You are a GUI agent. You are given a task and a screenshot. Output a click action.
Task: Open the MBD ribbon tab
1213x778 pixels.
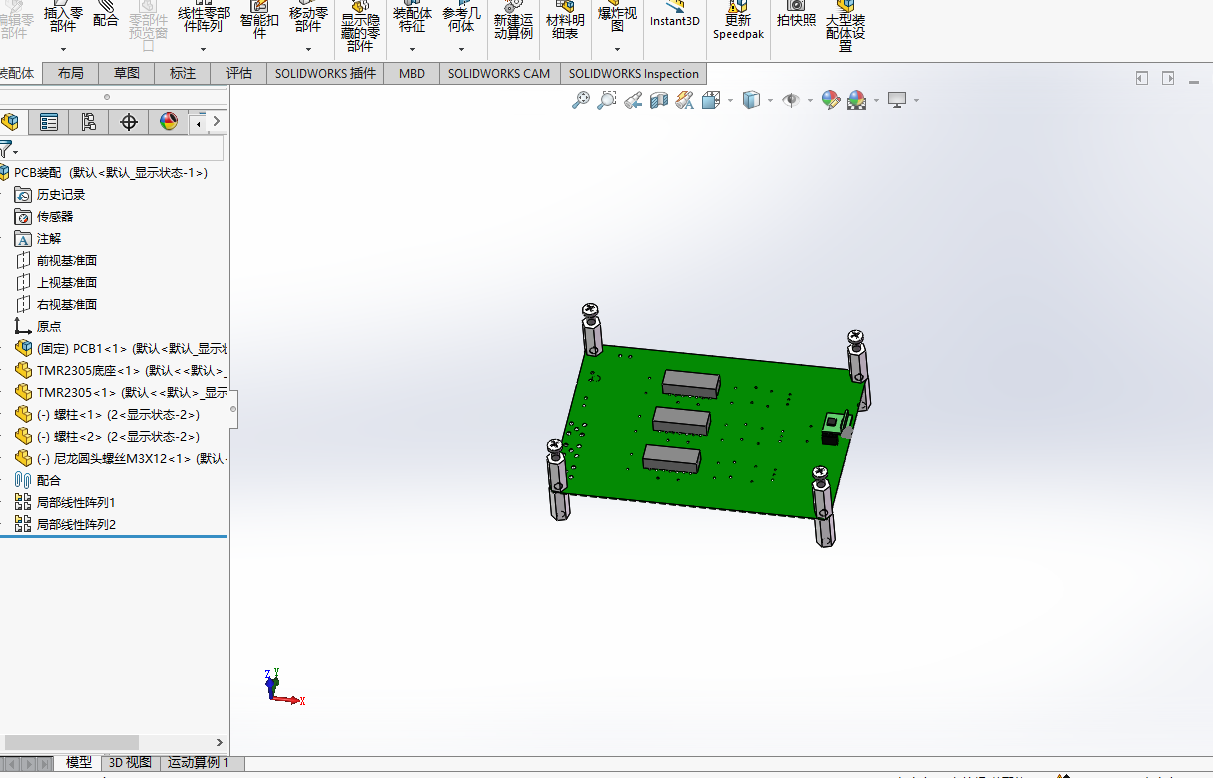click(412, 73)
